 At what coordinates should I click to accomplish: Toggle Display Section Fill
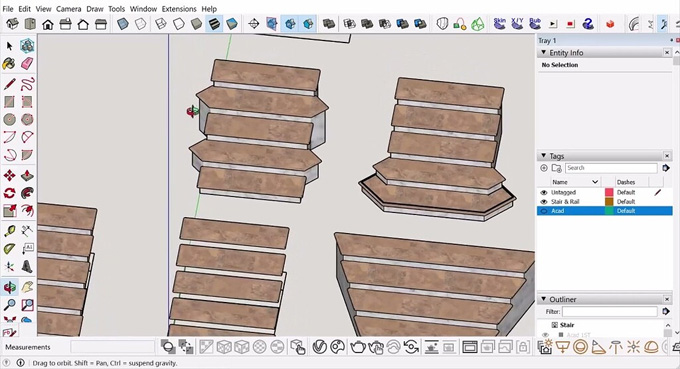[x=308, y=24]
